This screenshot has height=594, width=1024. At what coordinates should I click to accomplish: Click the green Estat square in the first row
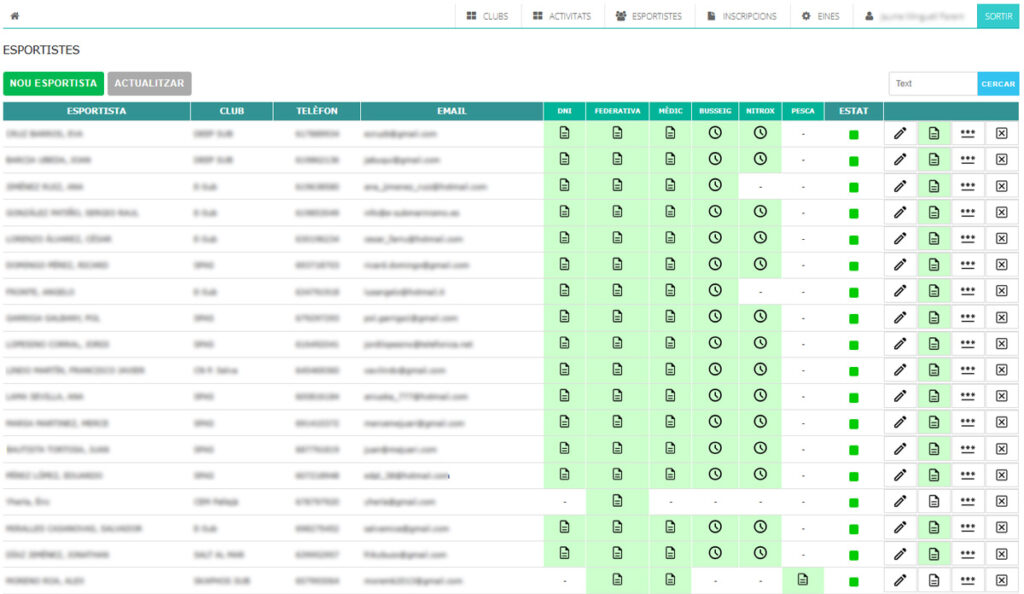pyautogui.click(x=853, y=134)
